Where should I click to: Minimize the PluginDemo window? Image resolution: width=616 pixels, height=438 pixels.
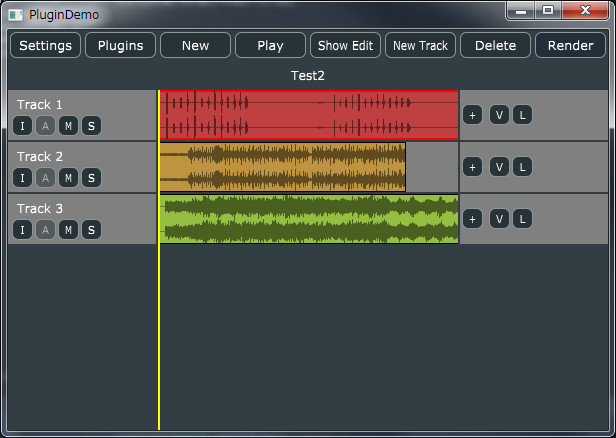coord(521,11)
